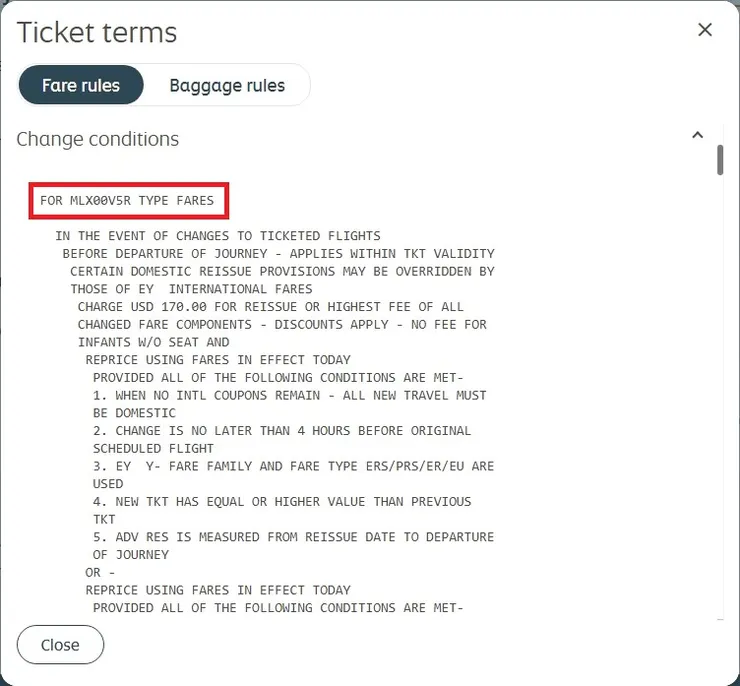Collapse the Change conditions section chevron
Image resolution: width=740 pixels, height=686 pixels.
[698, 135]
